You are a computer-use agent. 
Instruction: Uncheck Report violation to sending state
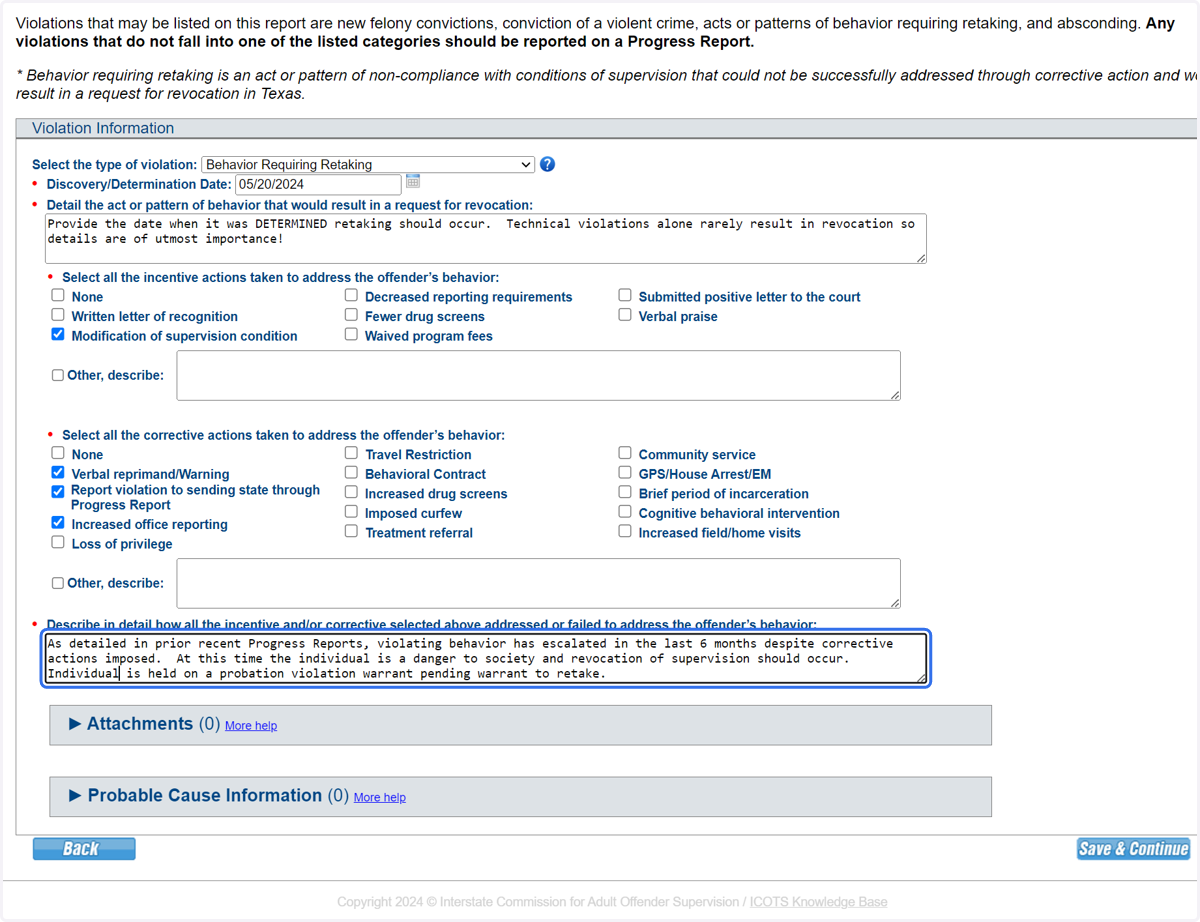point(58,492)
